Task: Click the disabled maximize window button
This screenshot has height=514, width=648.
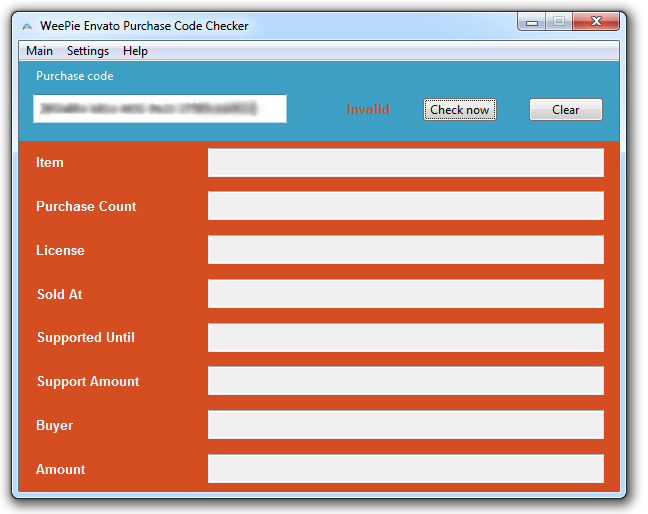Action: [559, 21]
